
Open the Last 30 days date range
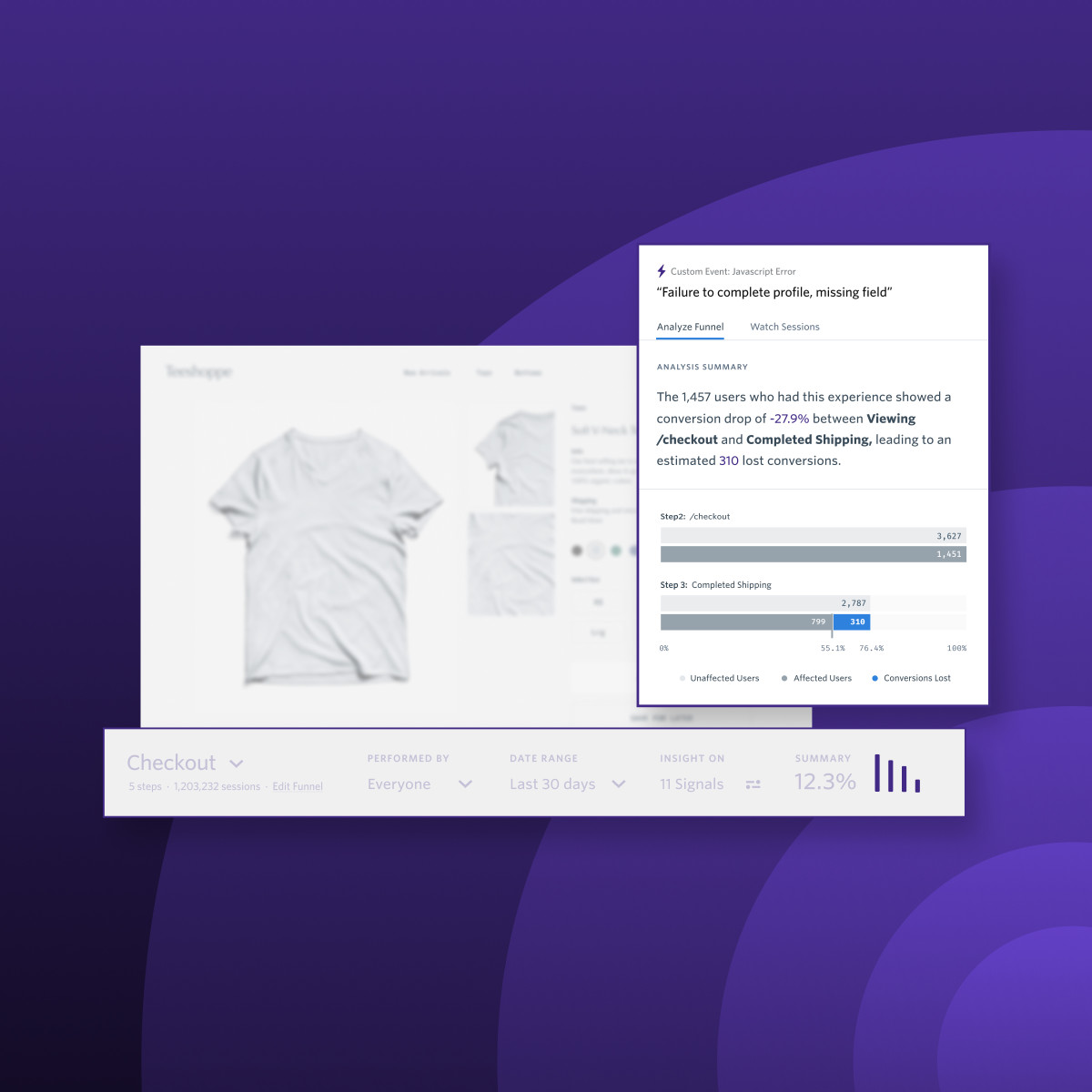pos(568,784)
